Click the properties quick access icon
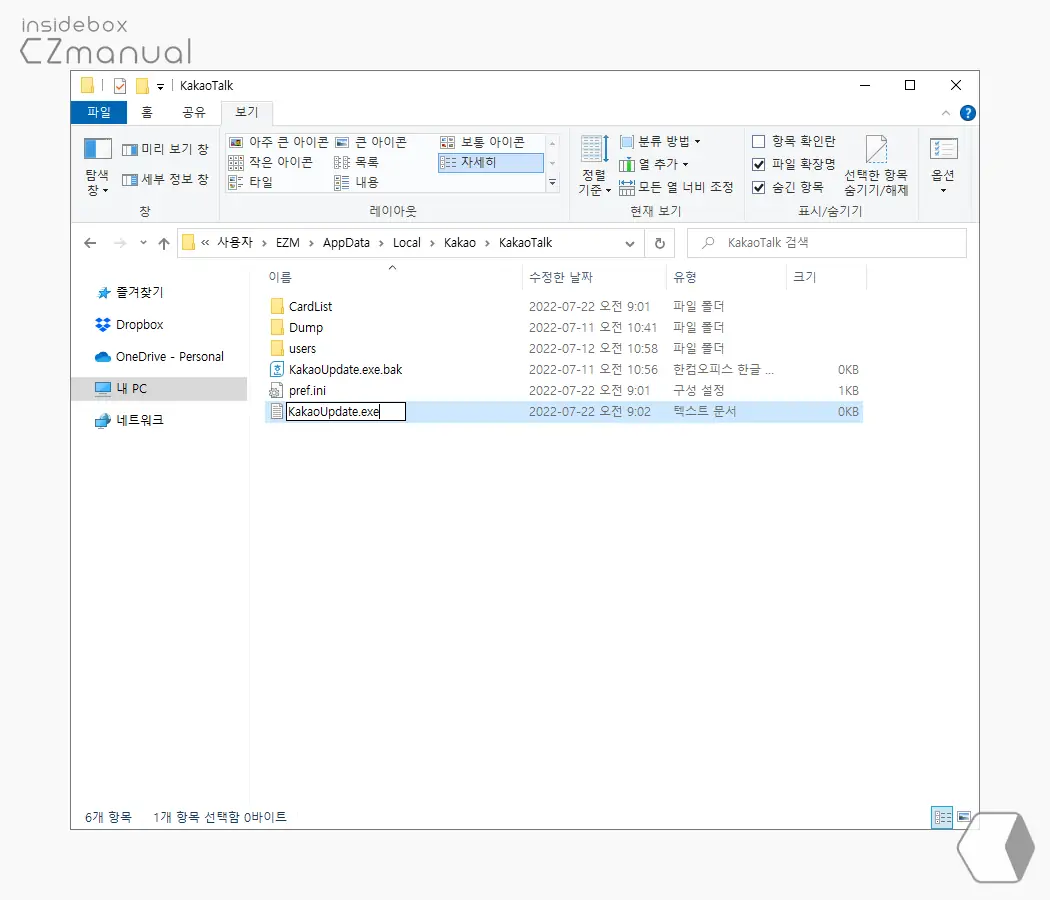 121,86
